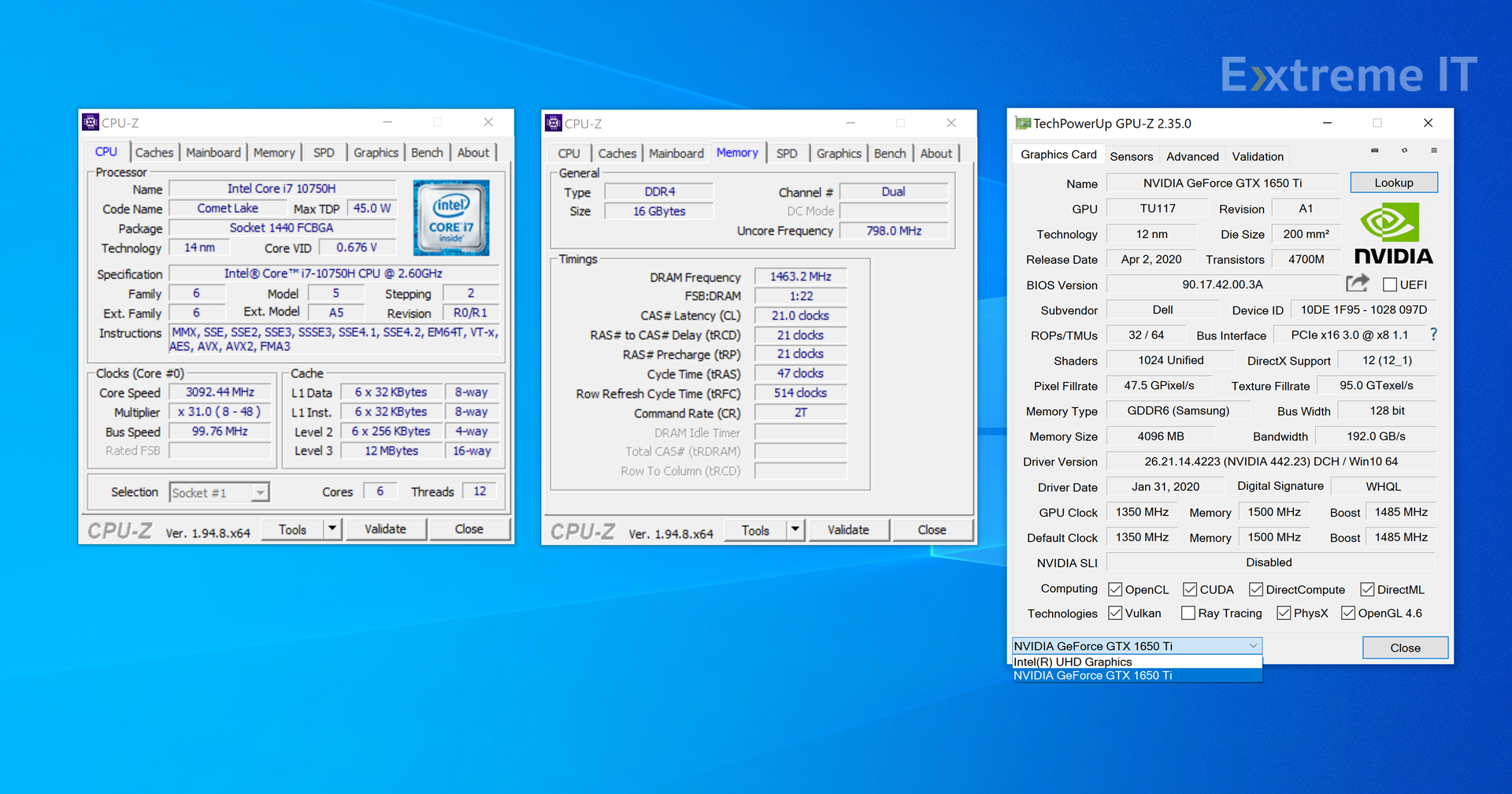Open Graphics tab in left CPU-Z
The image size is (1512, 794).
[x=376, y=152]
